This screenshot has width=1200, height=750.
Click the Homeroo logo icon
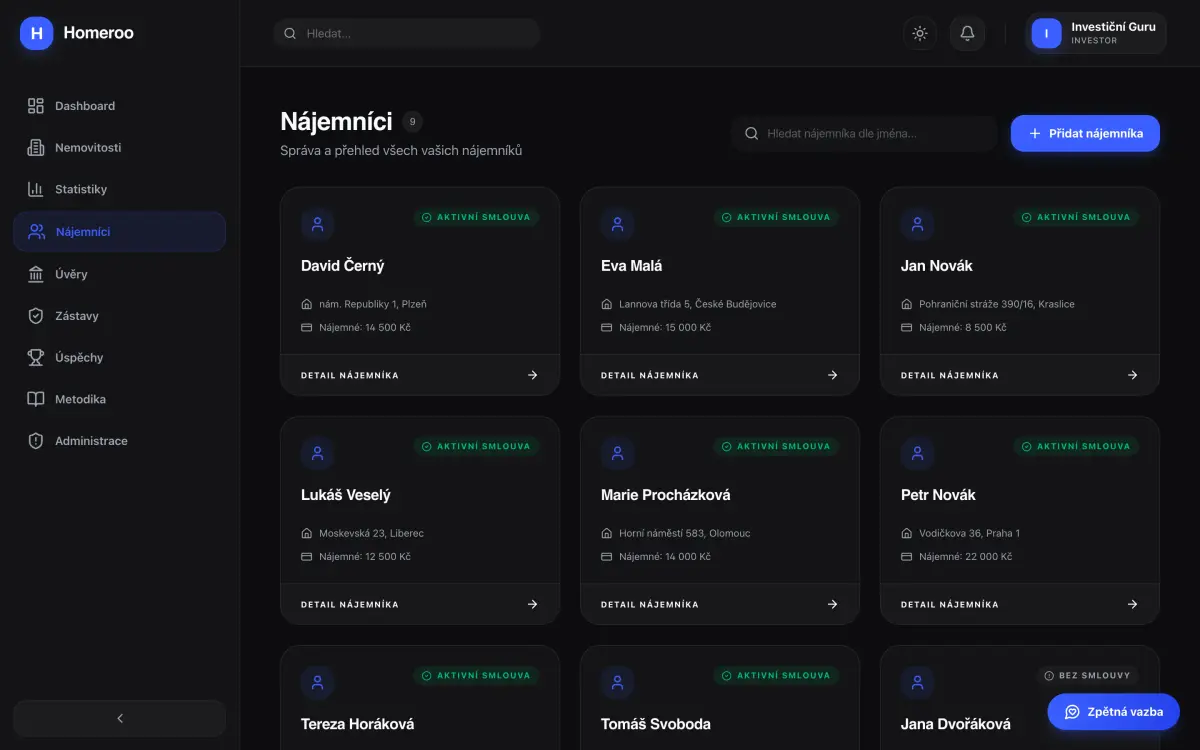[36, 33]
